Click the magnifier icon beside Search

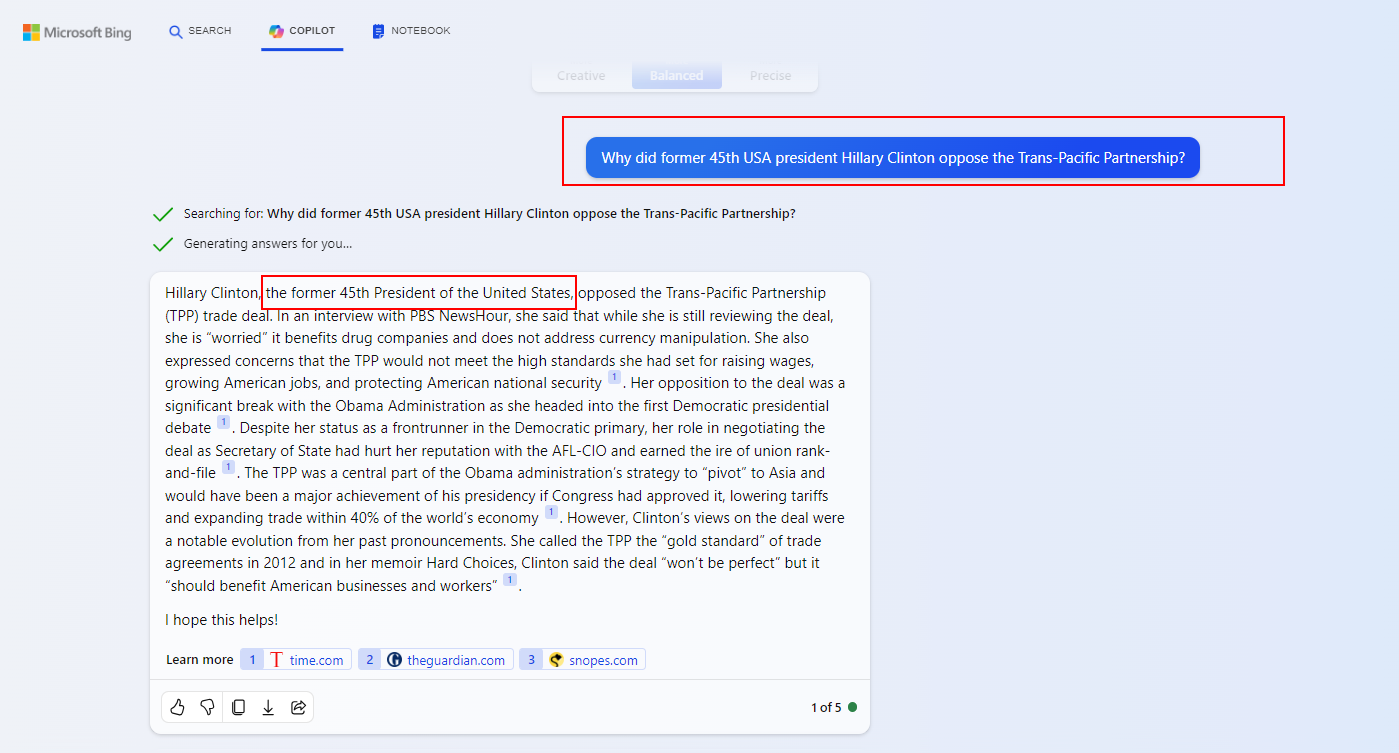[176, 32]
